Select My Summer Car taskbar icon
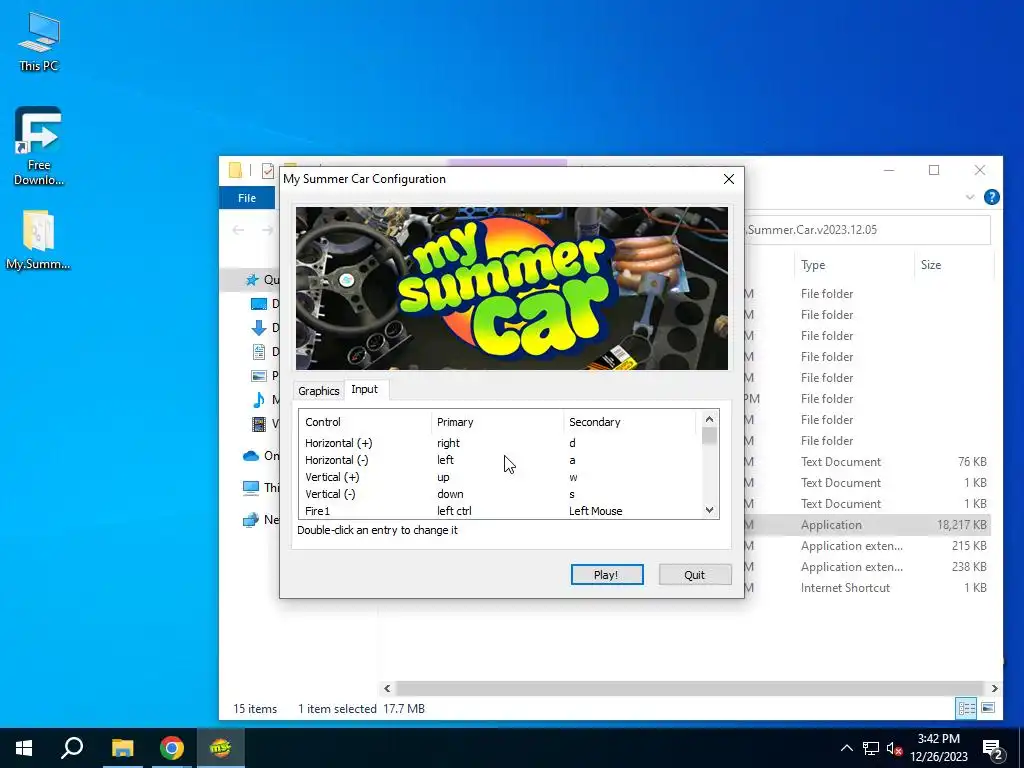Screen dimensions: 1024x768 [x=221, y=748]
